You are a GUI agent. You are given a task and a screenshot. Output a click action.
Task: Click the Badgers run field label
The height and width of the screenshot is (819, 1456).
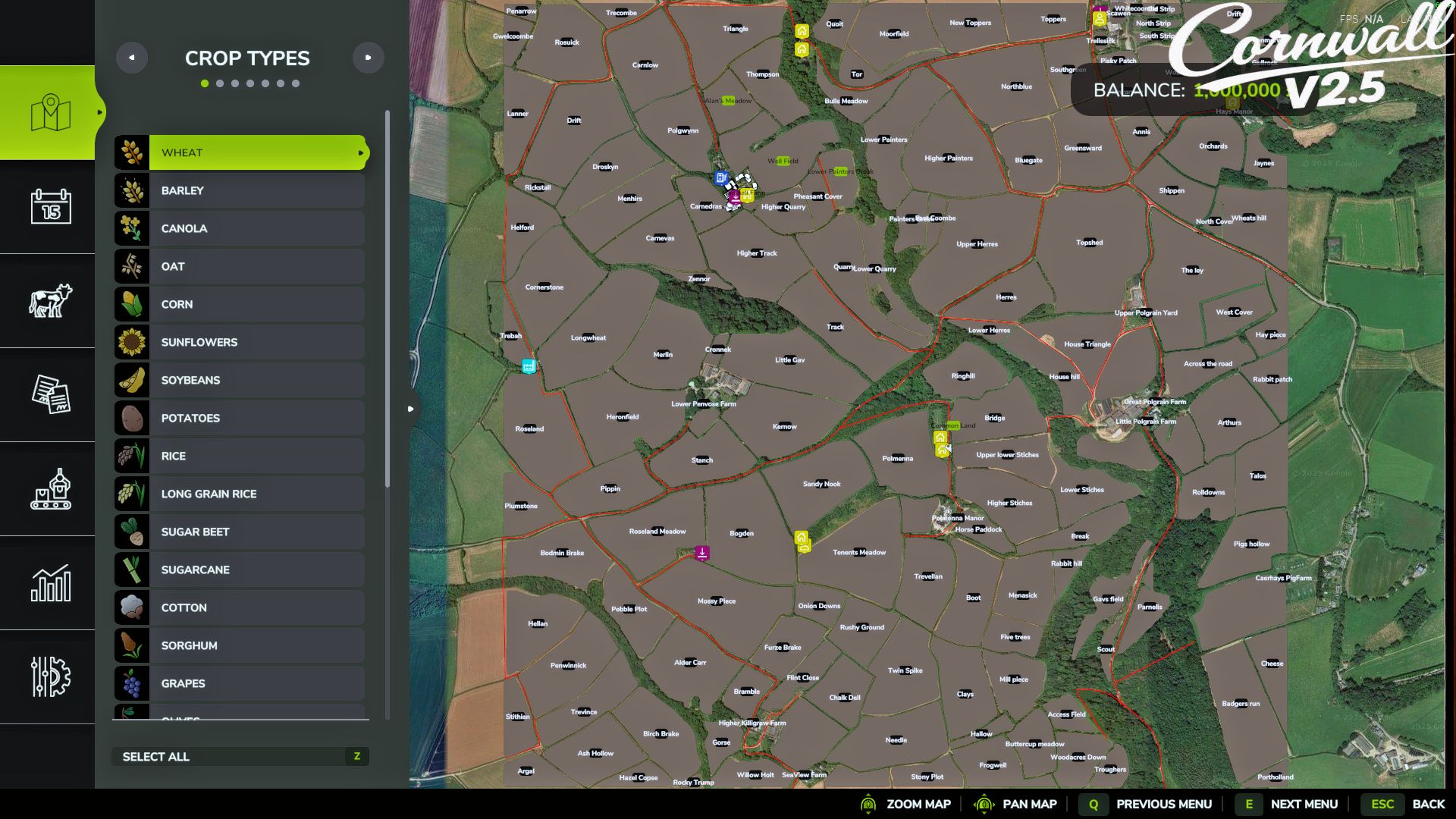(x=1241, y=704)
